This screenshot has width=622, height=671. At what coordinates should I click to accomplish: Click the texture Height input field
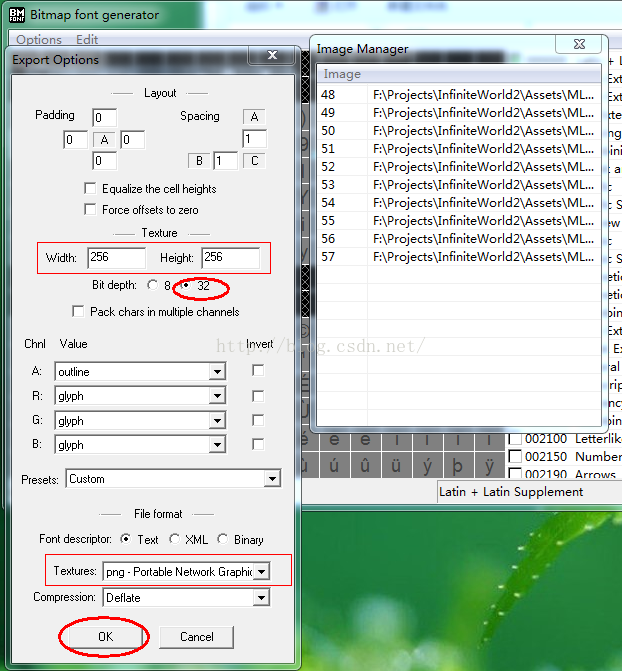coord(231,258)
